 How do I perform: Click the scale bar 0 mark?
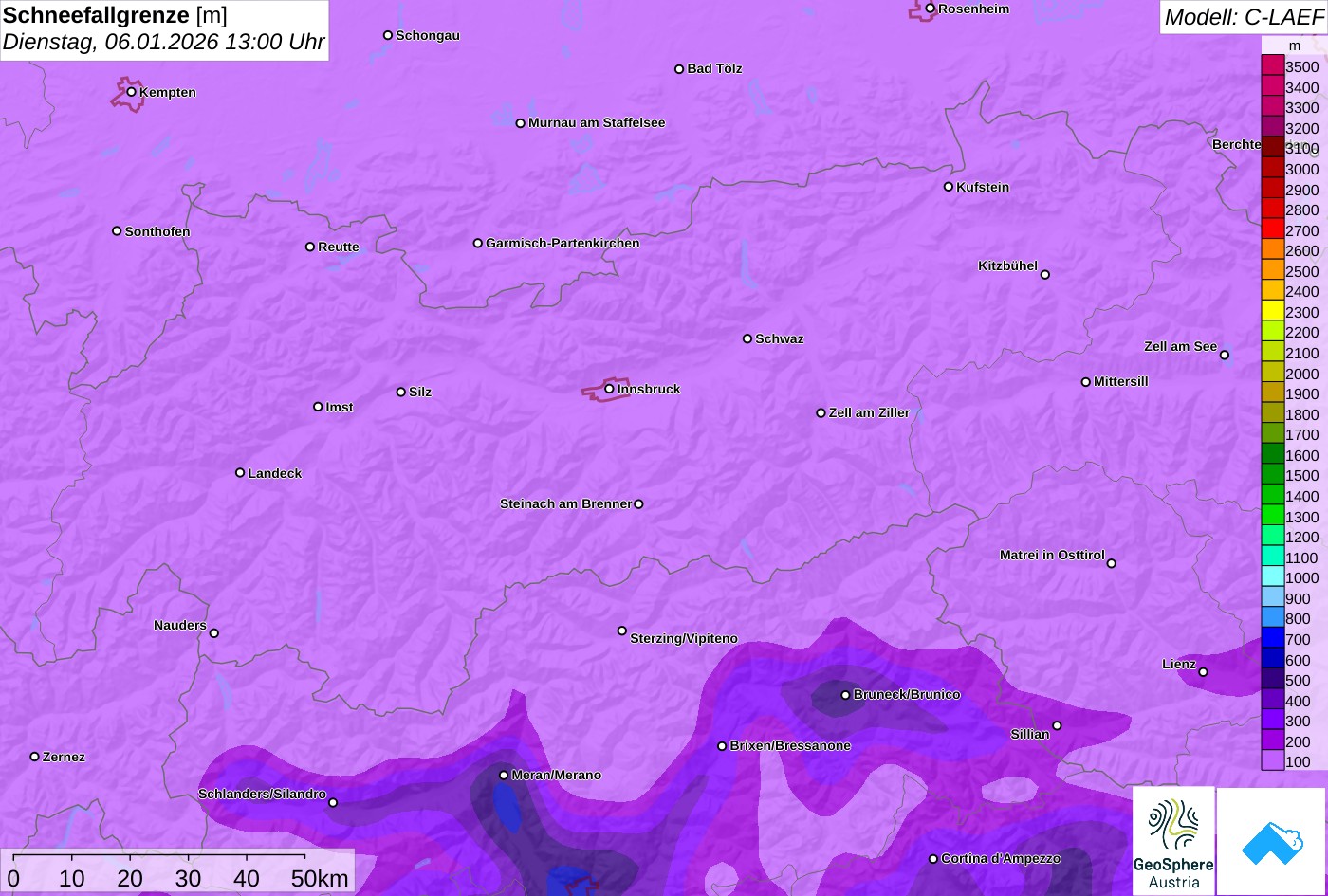[13, 879]
